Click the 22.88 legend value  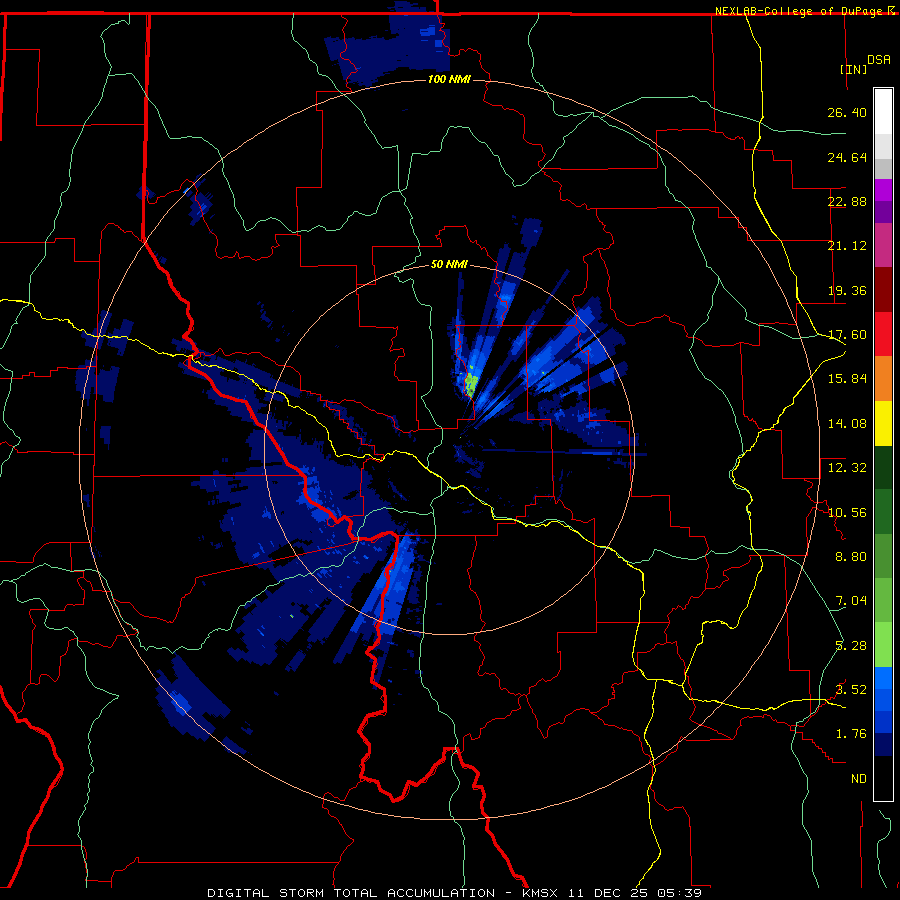click(x=847, y=201)
